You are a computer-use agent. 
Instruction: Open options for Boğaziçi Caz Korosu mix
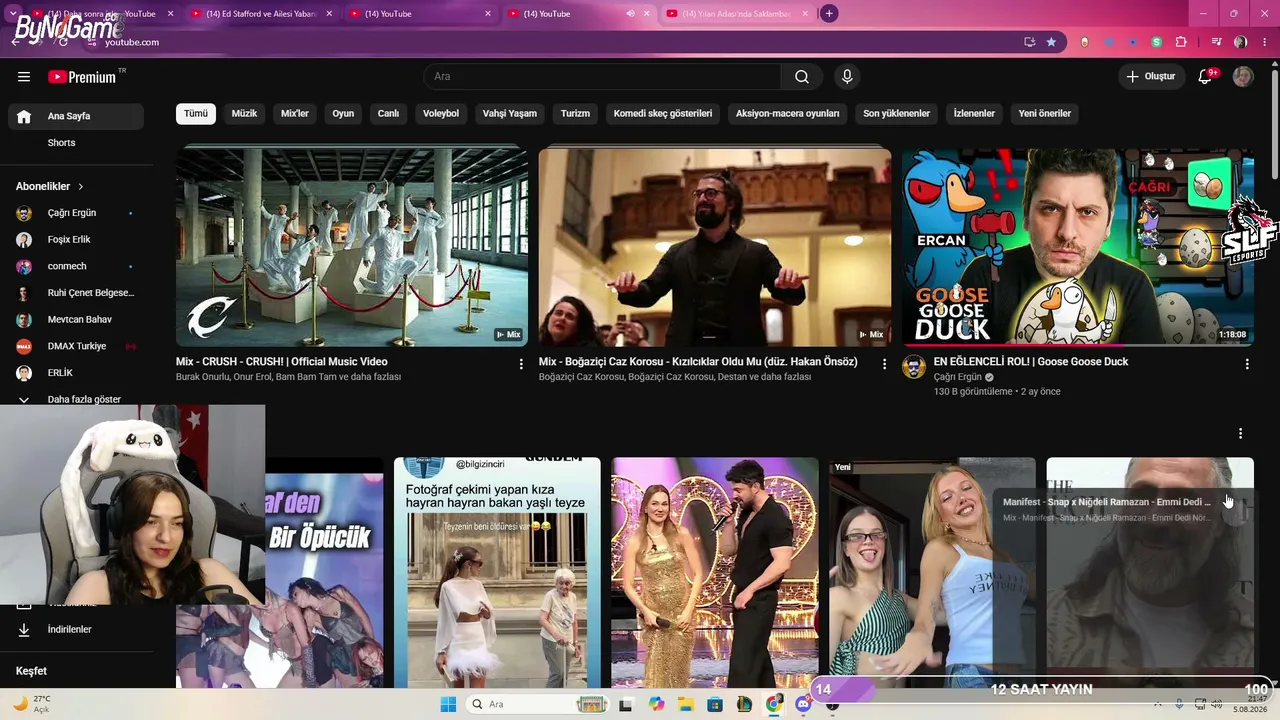point(884,364)
